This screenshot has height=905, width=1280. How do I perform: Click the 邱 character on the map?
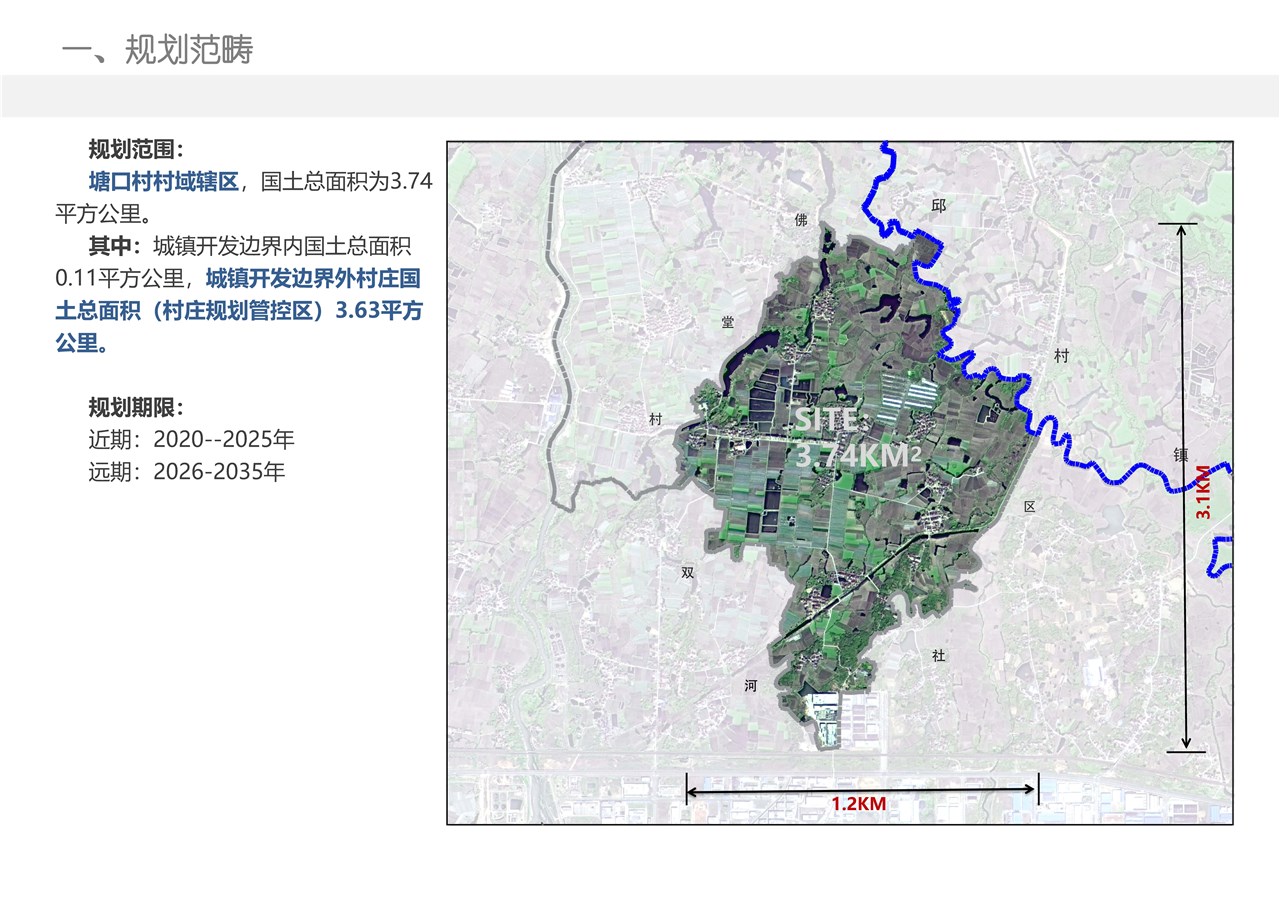click(937, 205)
